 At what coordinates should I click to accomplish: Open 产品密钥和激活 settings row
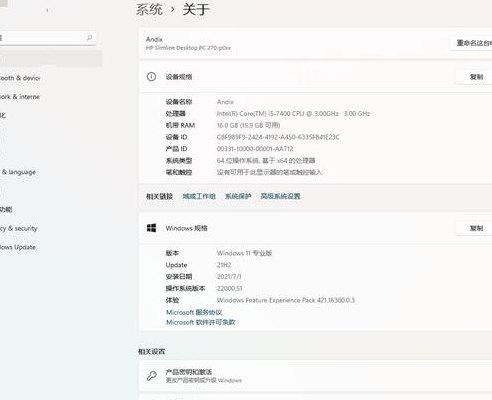315,376
